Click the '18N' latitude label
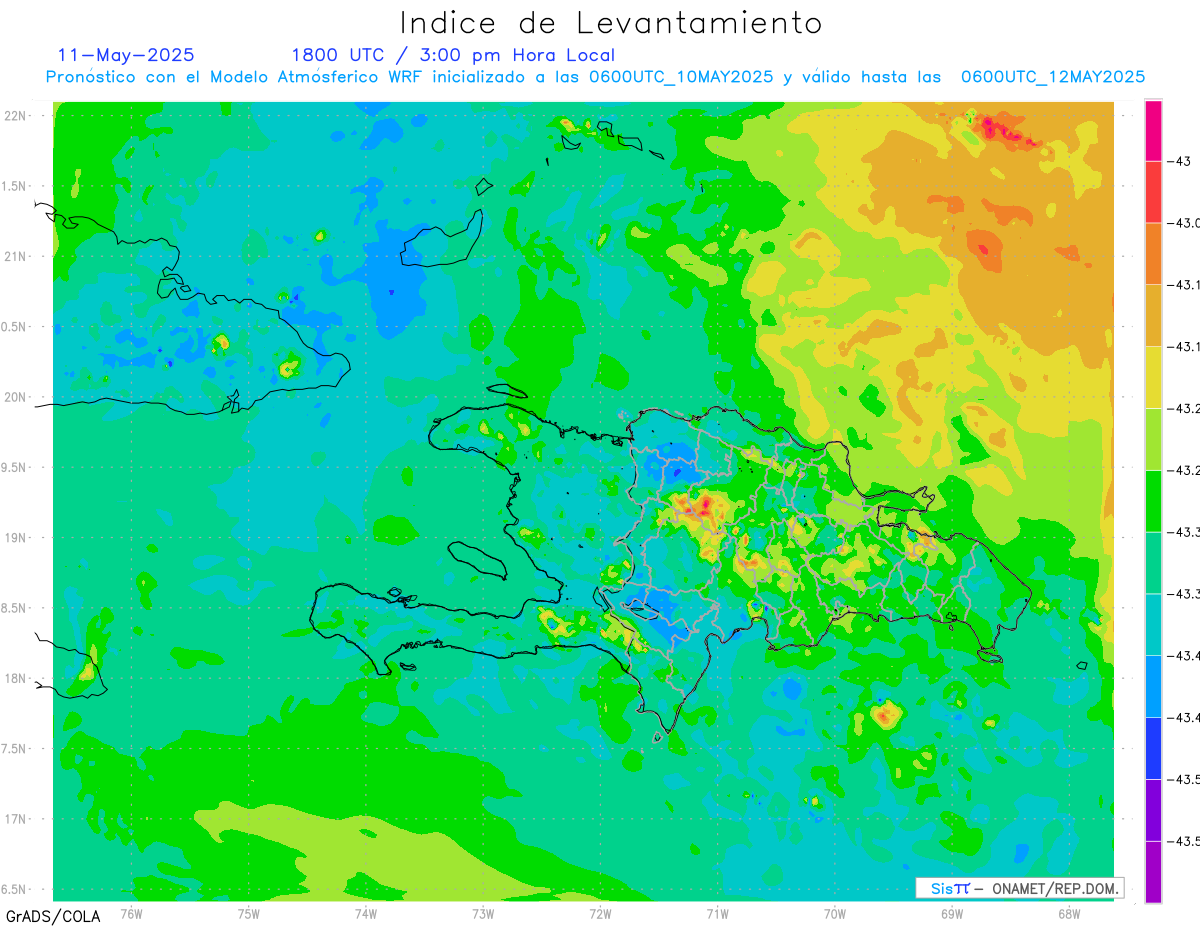The width and height of the screenshot is (1200, 927). (x=16, y=679)
